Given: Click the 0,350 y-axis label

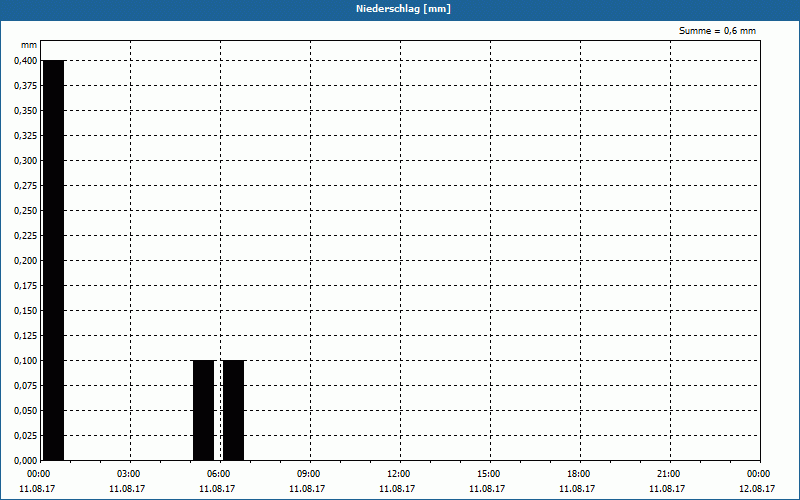Looking at the screenshot, I should coord(26,111).
